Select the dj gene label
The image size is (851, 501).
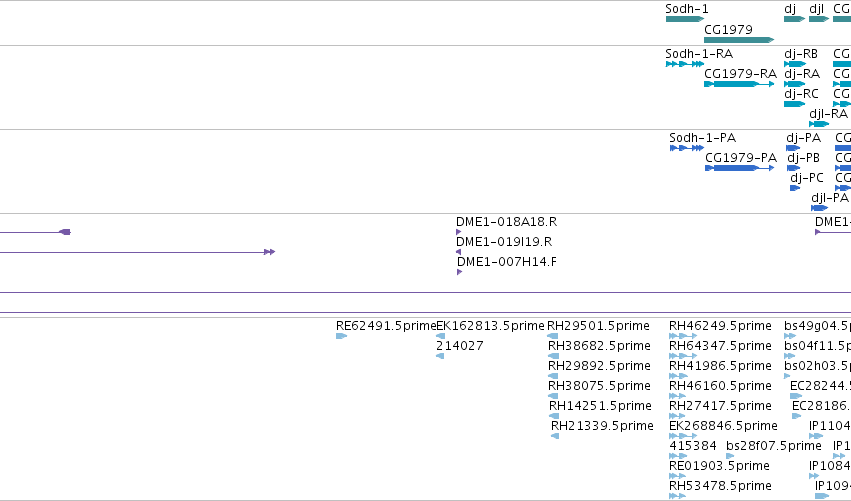[x=790, y=9]
